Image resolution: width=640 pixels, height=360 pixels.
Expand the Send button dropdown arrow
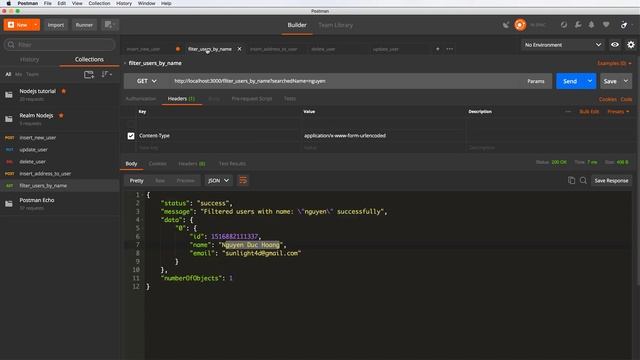pos(590,81)
